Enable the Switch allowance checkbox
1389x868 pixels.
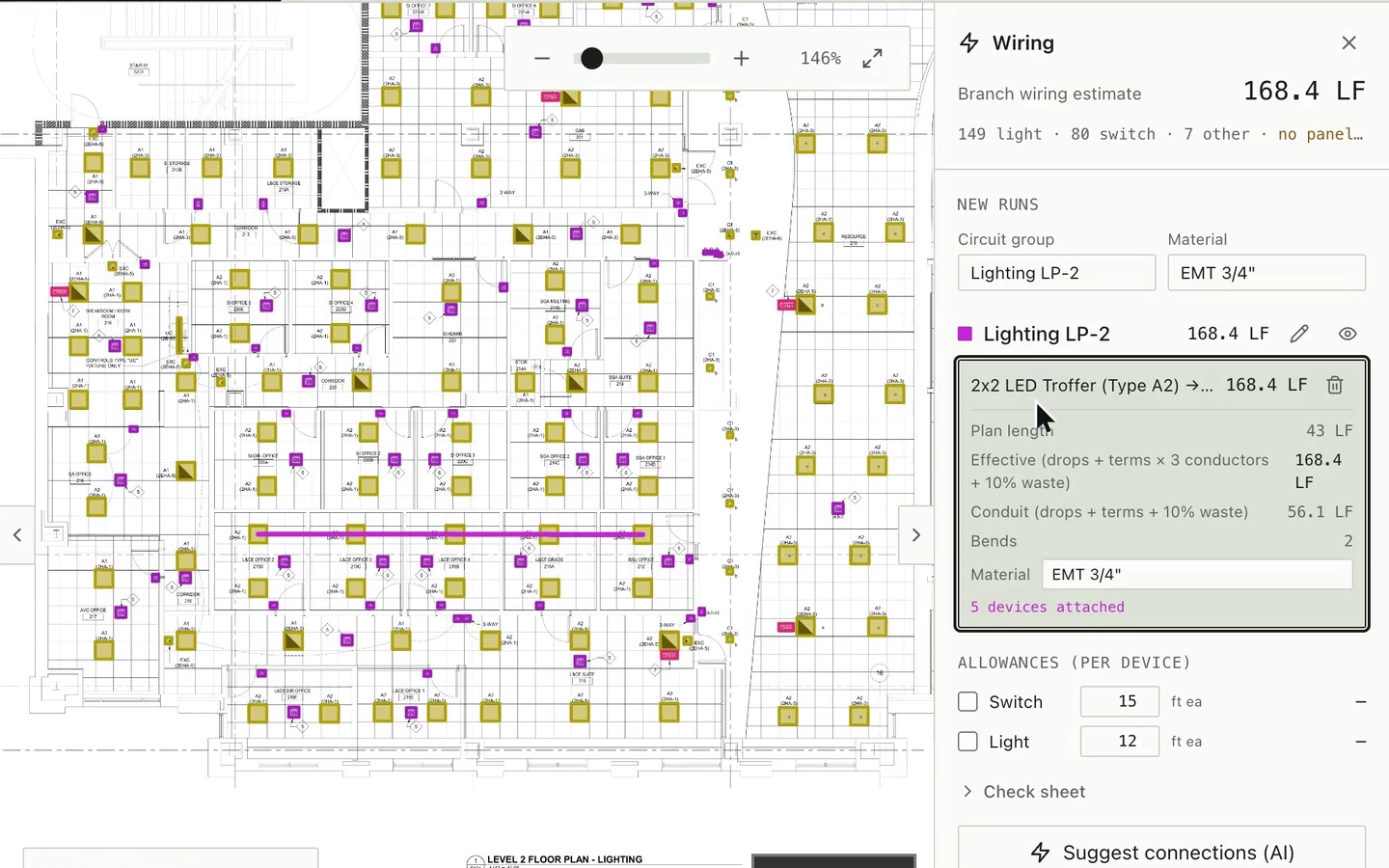coord(967,702)
